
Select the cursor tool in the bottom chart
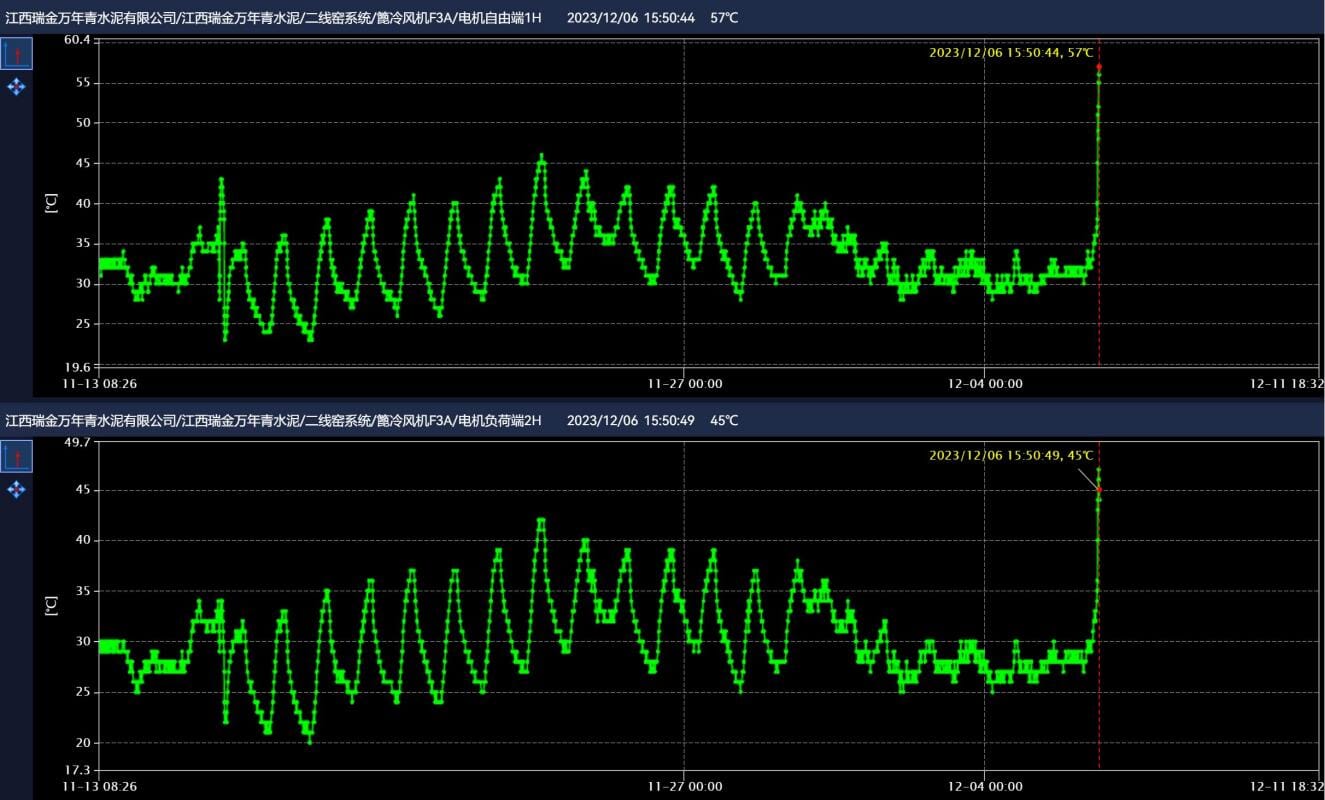[x=16, y=457]
